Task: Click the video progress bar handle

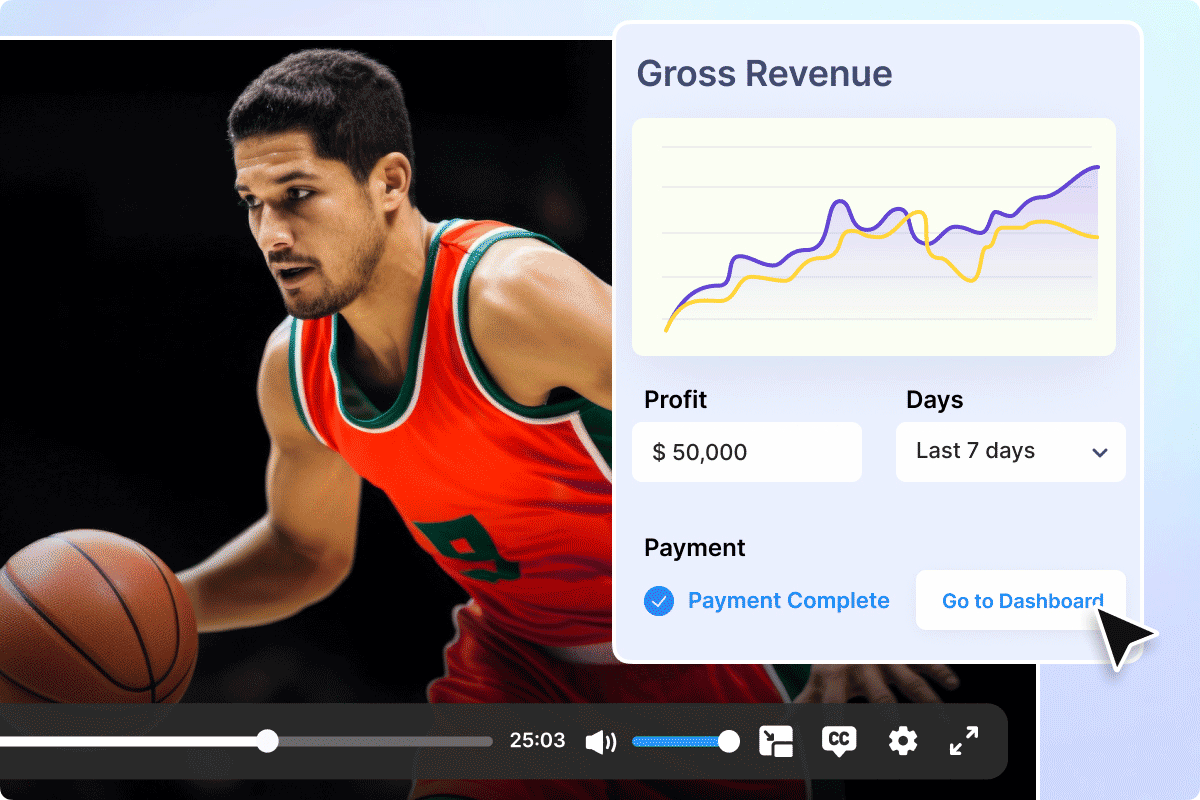Action: coord(267,741)
